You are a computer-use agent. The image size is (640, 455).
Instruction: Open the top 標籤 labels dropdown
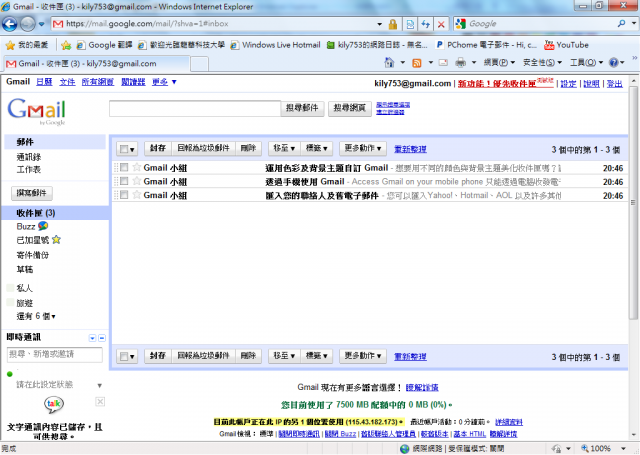[317, 149]
